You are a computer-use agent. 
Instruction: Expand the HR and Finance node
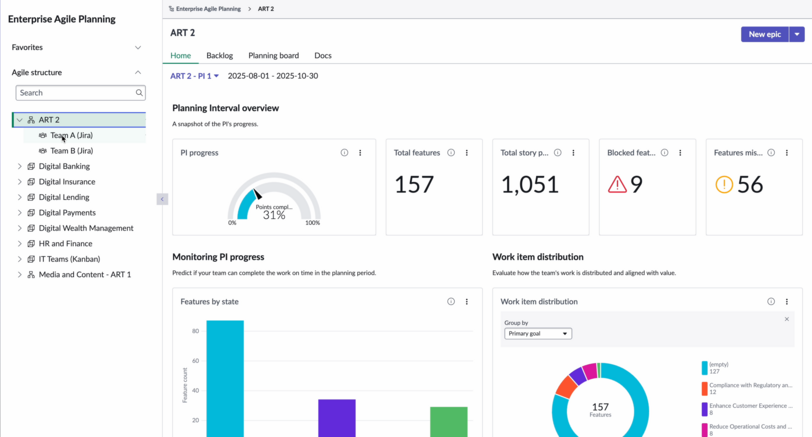[19, 243]
